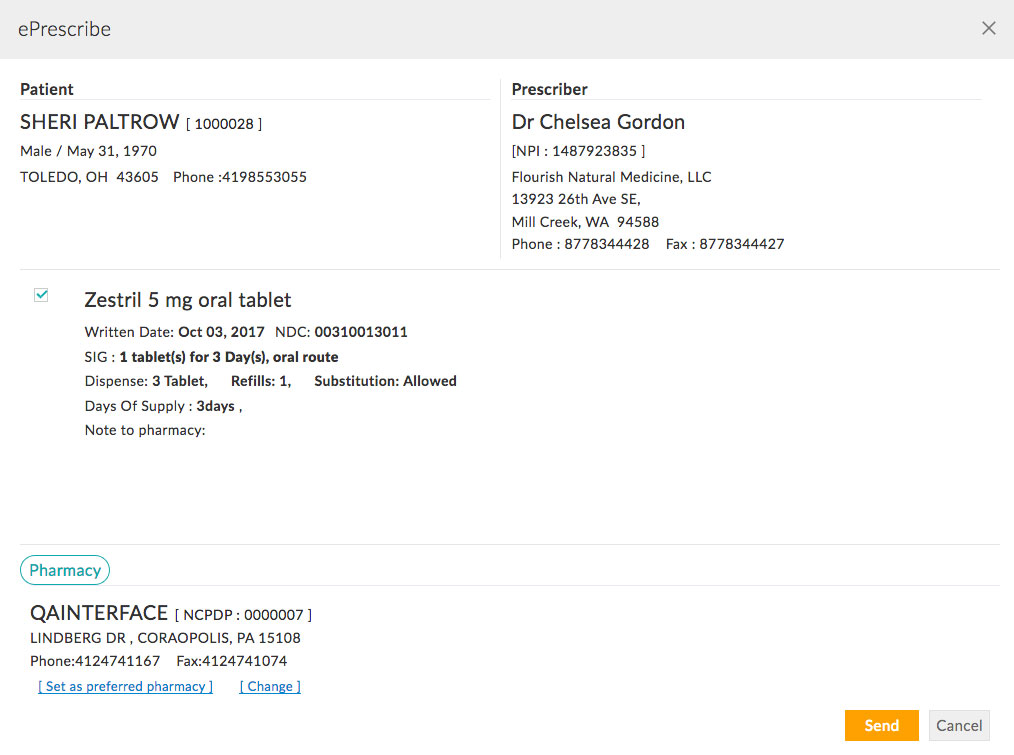Screen dimensions: 1014x755
Task: Click the Note to pharmacy label
Action: tap(144, 430)
